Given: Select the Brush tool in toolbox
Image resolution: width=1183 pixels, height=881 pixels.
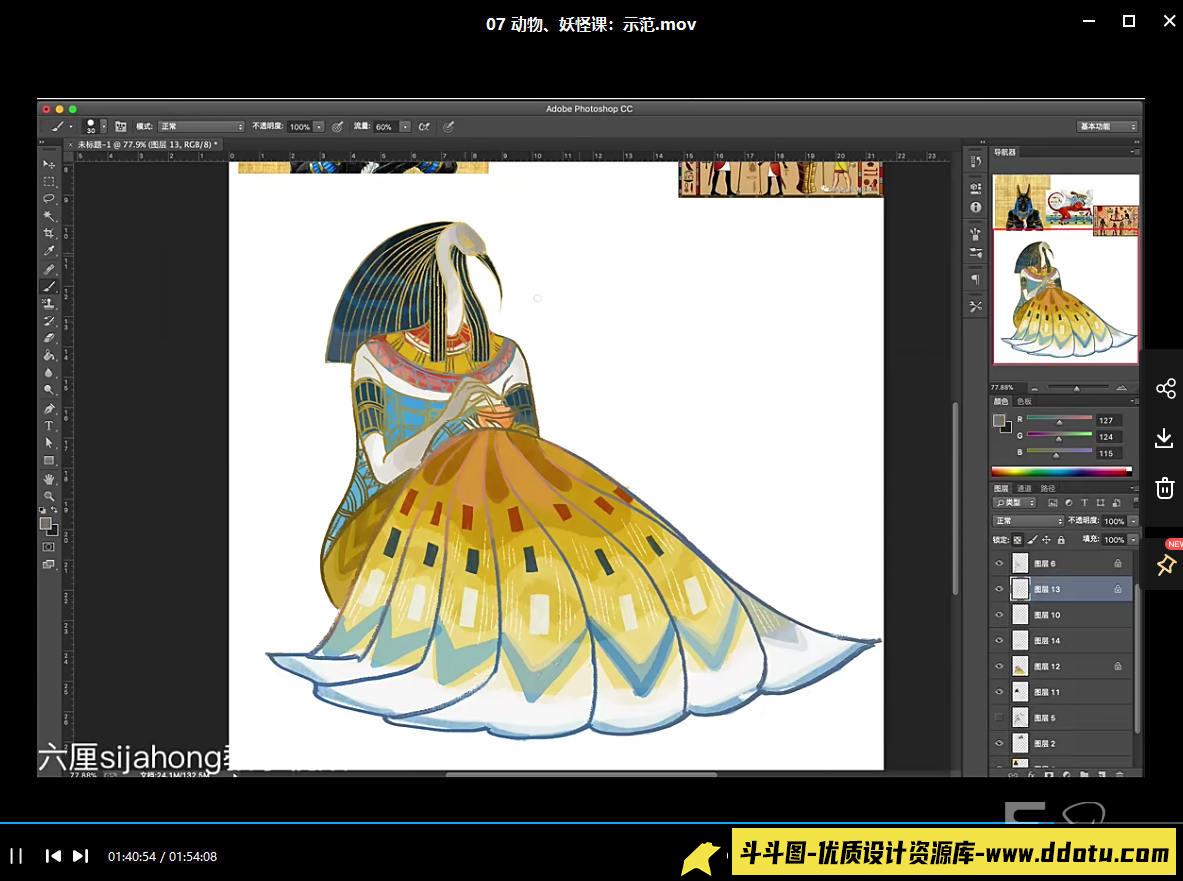Looking at the screenshot, I should click(x=49, y=287).
